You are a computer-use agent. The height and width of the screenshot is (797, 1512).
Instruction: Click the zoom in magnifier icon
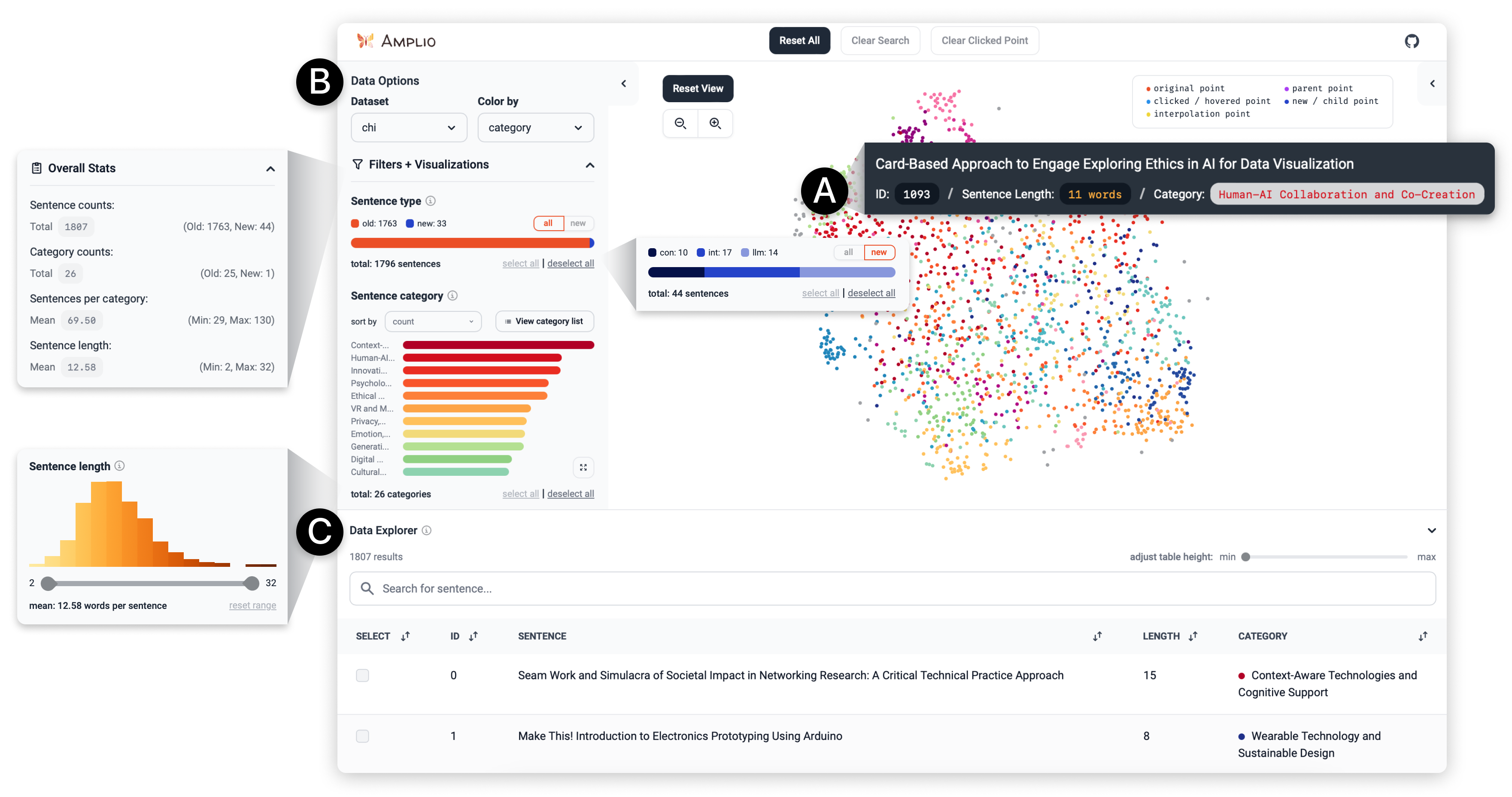[715, 123]
